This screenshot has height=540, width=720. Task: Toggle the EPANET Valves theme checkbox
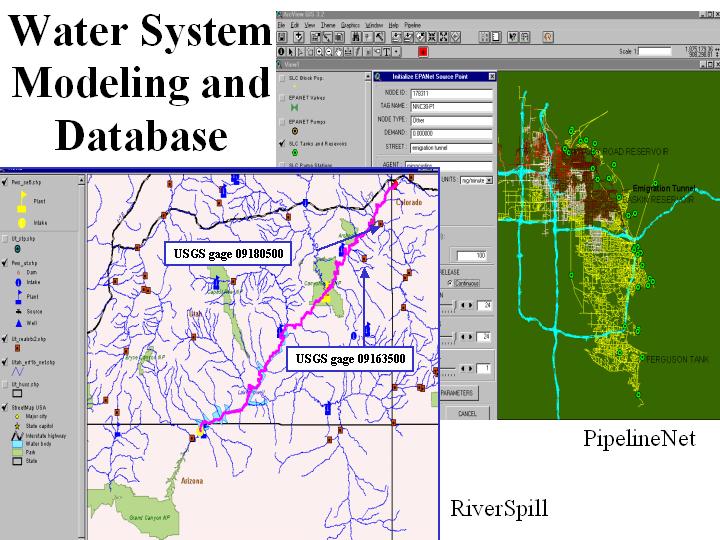click(x=282, y=98)
